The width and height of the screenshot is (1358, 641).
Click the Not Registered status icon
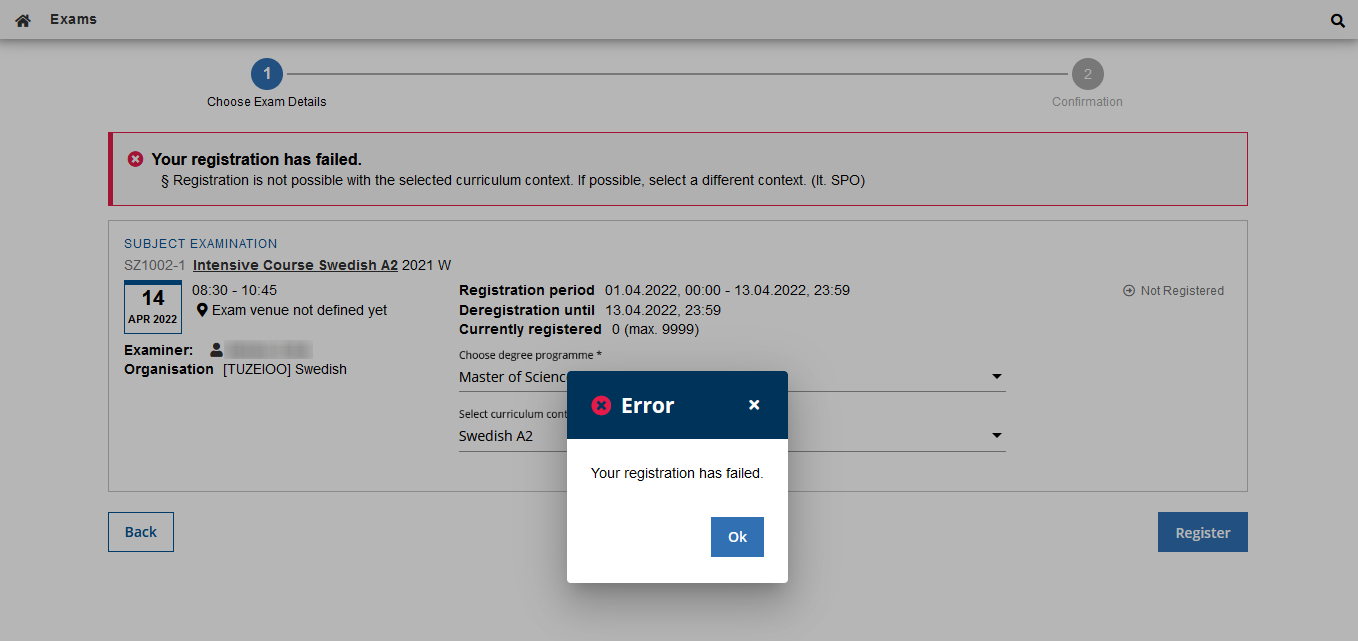pyautogui.click(x=1129, y=291)
